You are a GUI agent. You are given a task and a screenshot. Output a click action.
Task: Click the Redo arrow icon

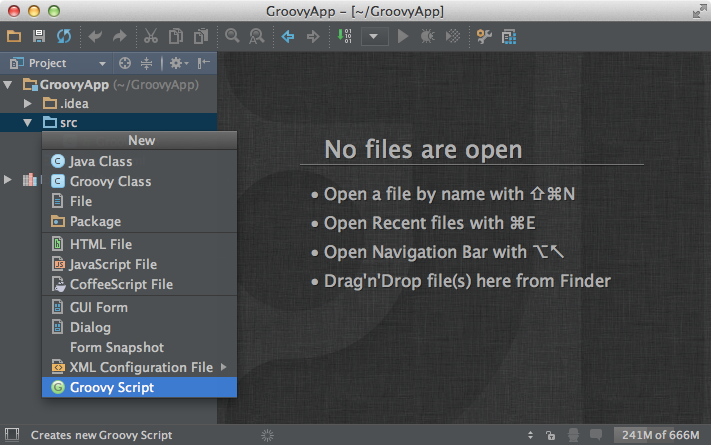120,36
